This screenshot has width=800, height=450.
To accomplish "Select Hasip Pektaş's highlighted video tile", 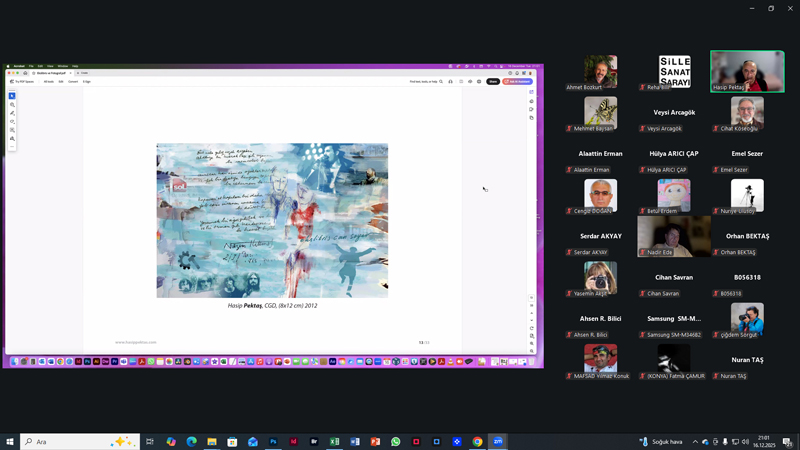I will [x=747, y=71].
